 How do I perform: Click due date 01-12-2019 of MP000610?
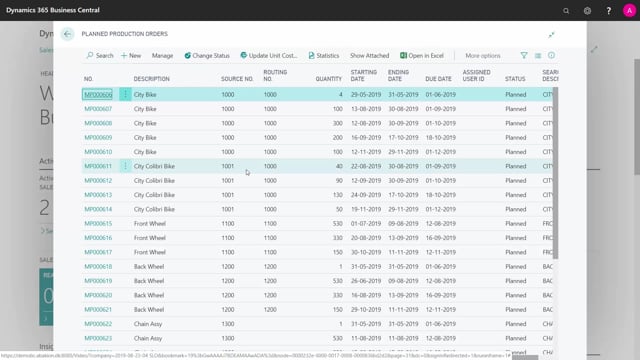440,152
